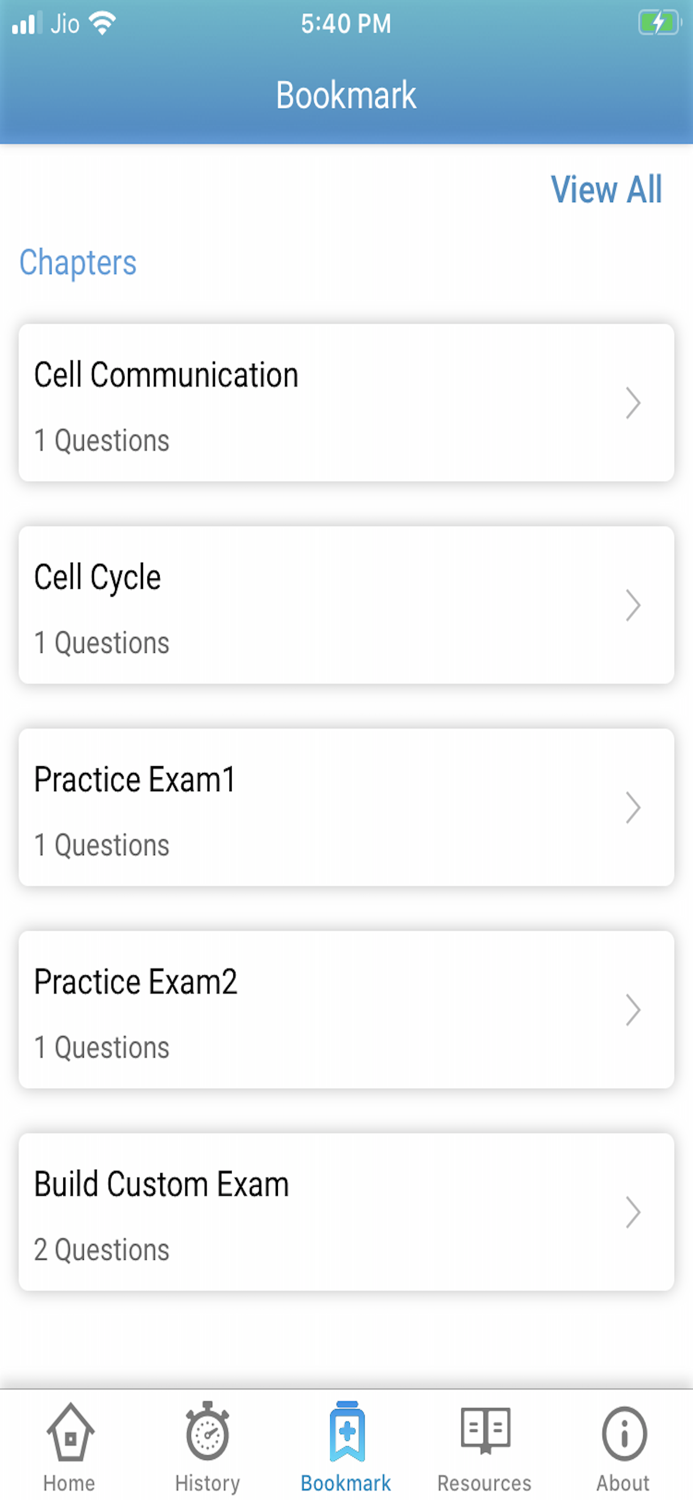Open the View All link

(606, 189)
